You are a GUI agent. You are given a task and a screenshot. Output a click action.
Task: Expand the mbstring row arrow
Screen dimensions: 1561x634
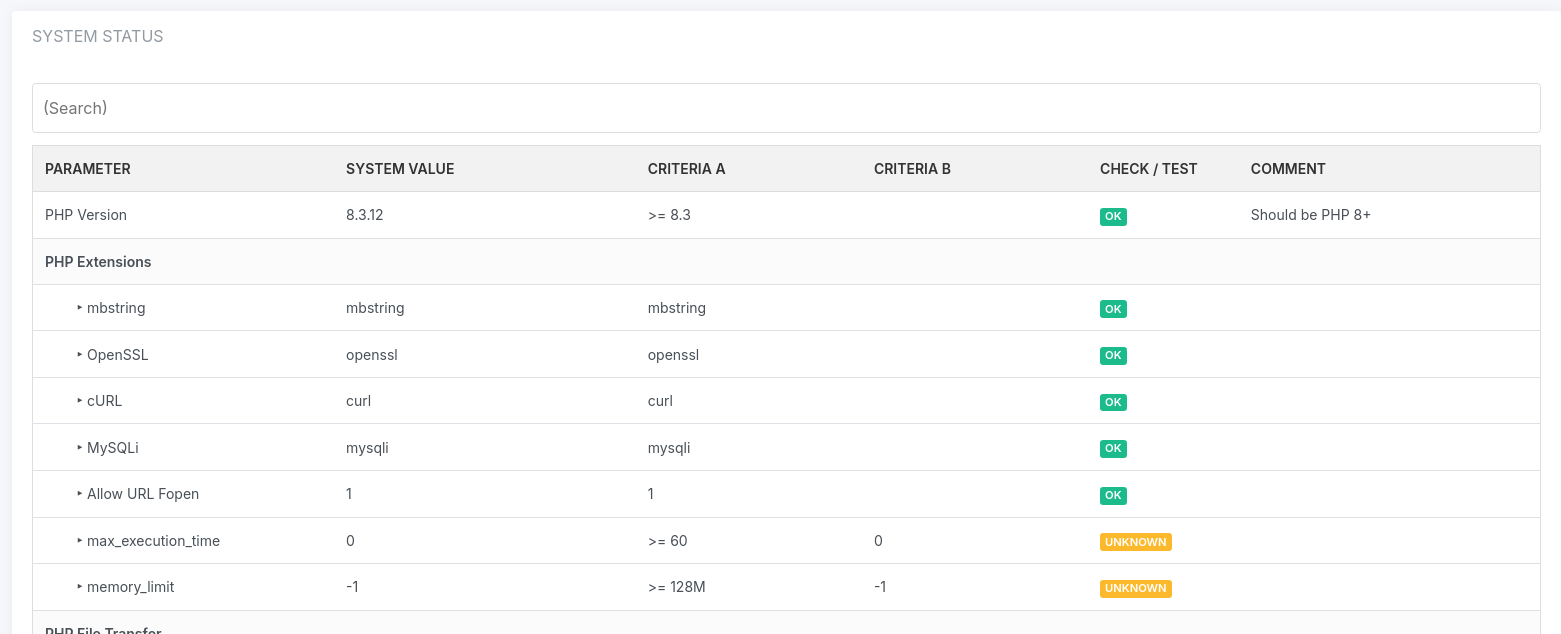[x=80, y=308]
